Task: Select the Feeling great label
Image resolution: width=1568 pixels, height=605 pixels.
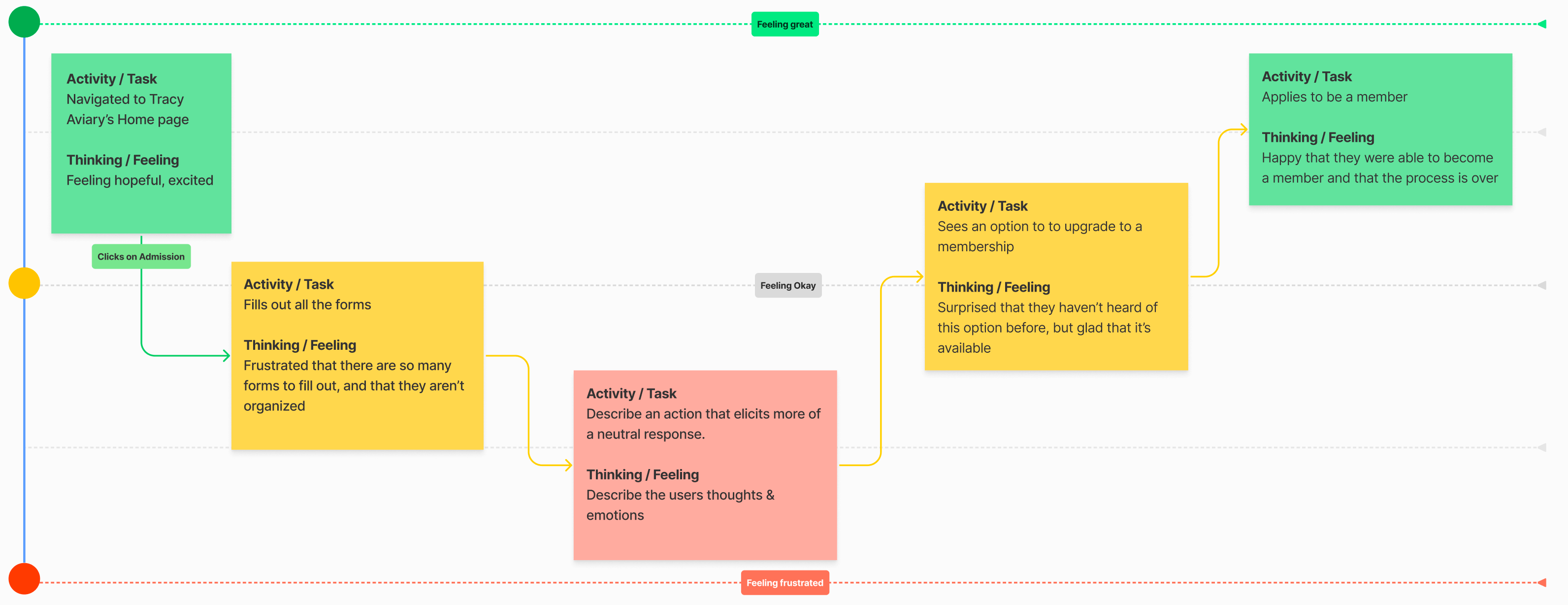Action: [x=784, y=24]
